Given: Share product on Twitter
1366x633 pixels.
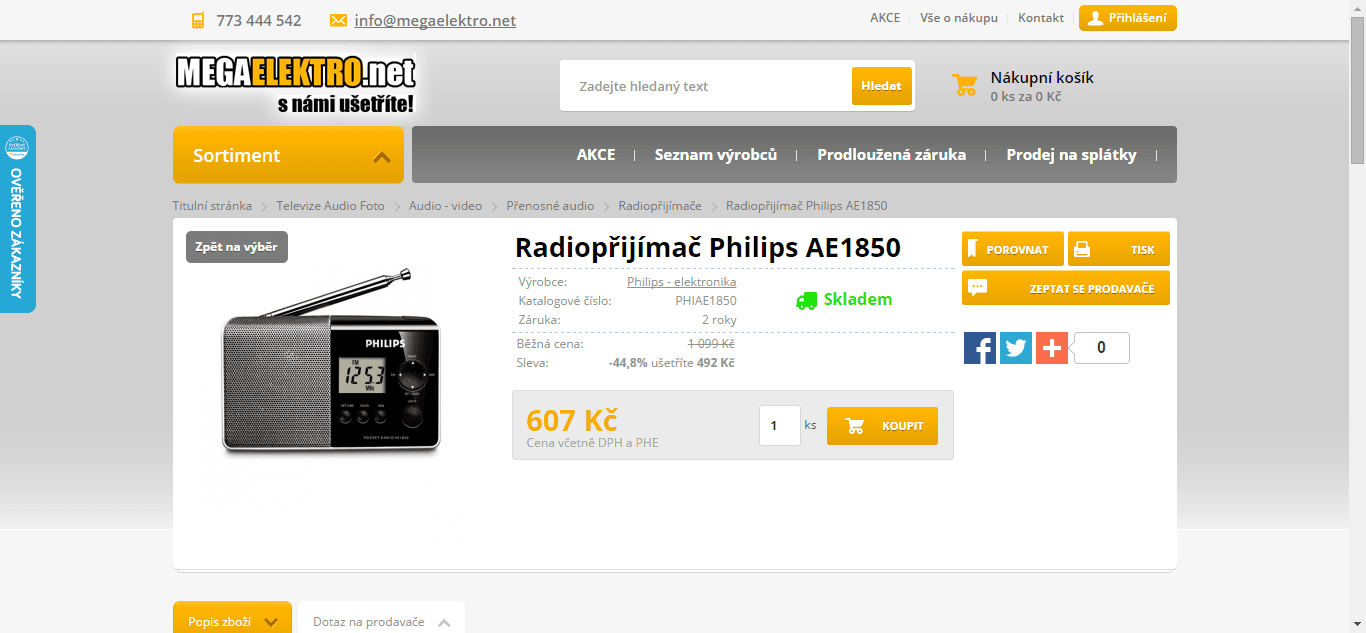Looking at the screenshot, I should tap(1016, 348).
